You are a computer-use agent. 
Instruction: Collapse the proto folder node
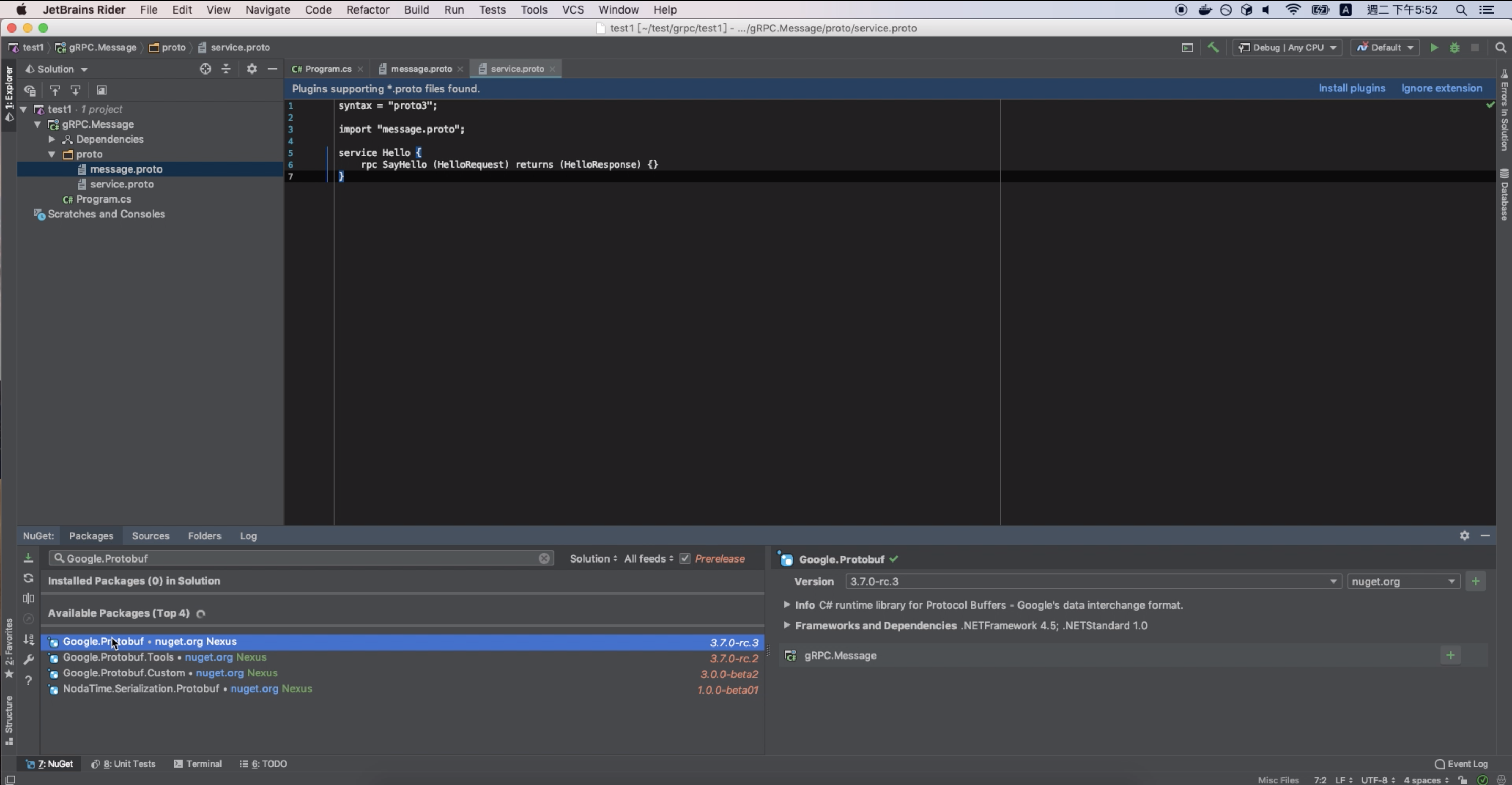tap(51, 154)
